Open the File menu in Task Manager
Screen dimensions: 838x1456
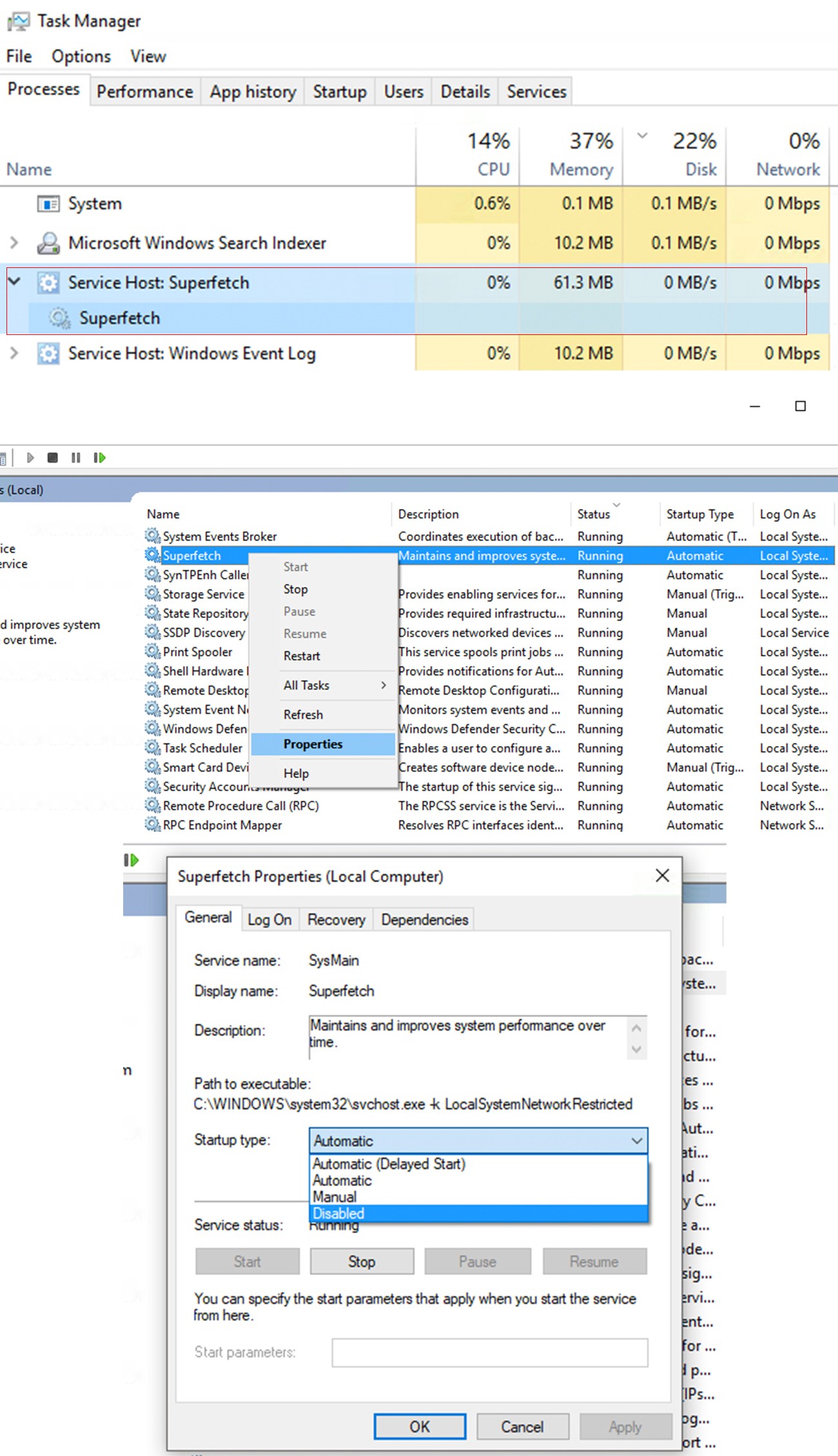click(x=19, y=57)
